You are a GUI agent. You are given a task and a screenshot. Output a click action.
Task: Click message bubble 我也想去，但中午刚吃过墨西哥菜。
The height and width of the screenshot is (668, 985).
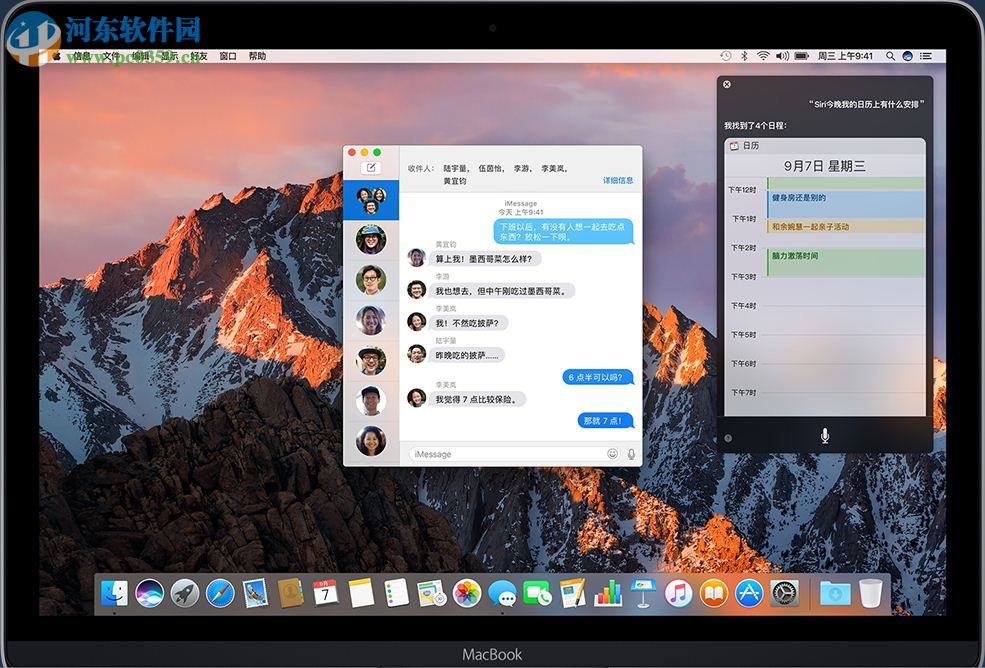502,291
